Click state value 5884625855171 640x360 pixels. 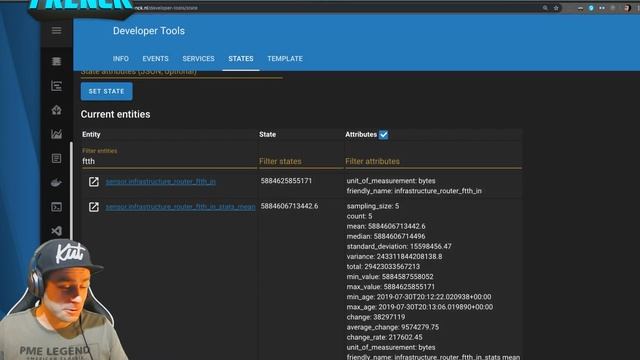point(286,181)
